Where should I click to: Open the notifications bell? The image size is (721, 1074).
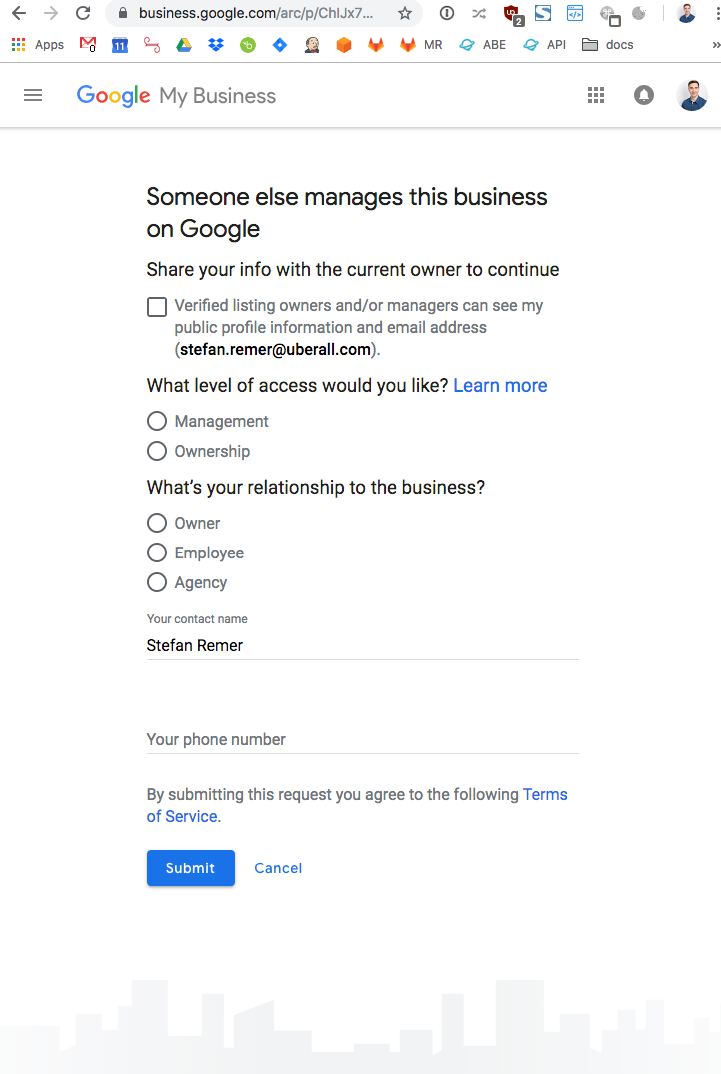644,95
